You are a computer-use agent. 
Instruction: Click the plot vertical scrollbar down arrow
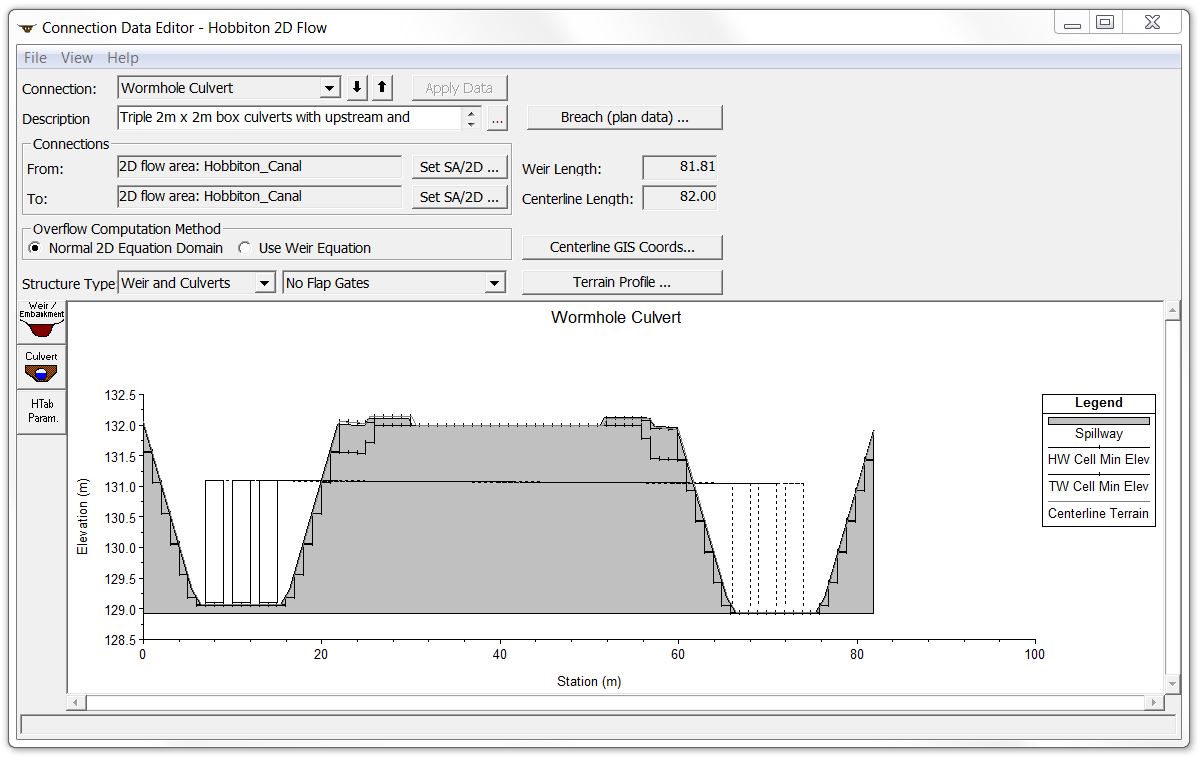[1172, 683]
